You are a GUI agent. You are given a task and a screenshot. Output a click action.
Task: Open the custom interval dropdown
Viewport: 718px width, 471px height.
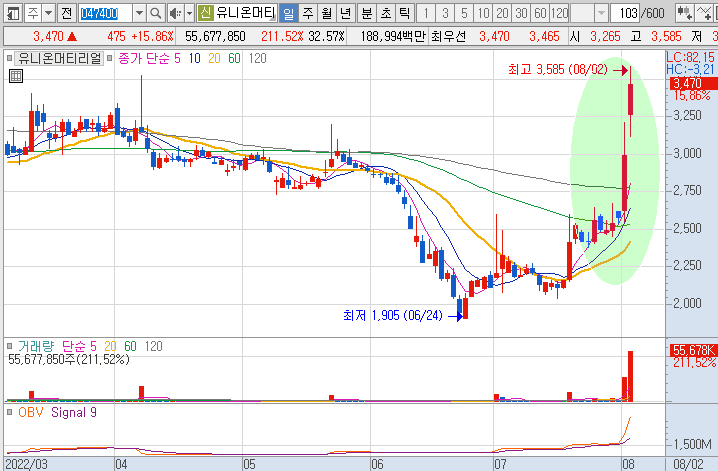[601, 13]
